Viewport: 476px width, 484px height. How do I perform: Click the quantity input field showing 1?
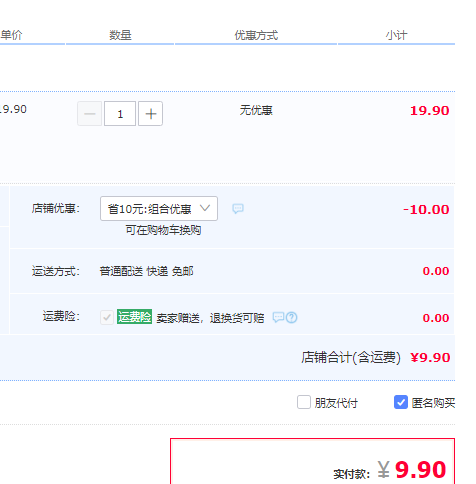120,114
